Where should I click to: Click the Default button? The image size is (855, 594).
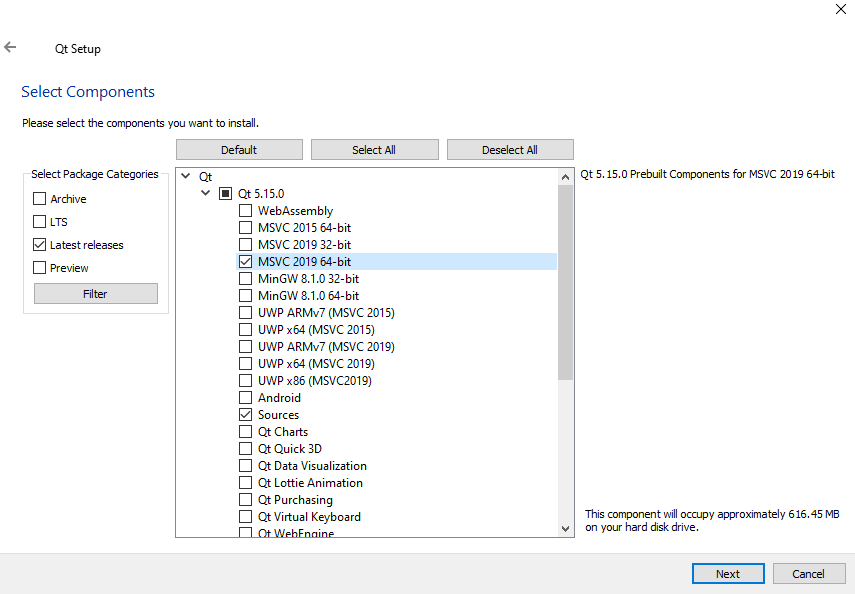click(239, 149)
